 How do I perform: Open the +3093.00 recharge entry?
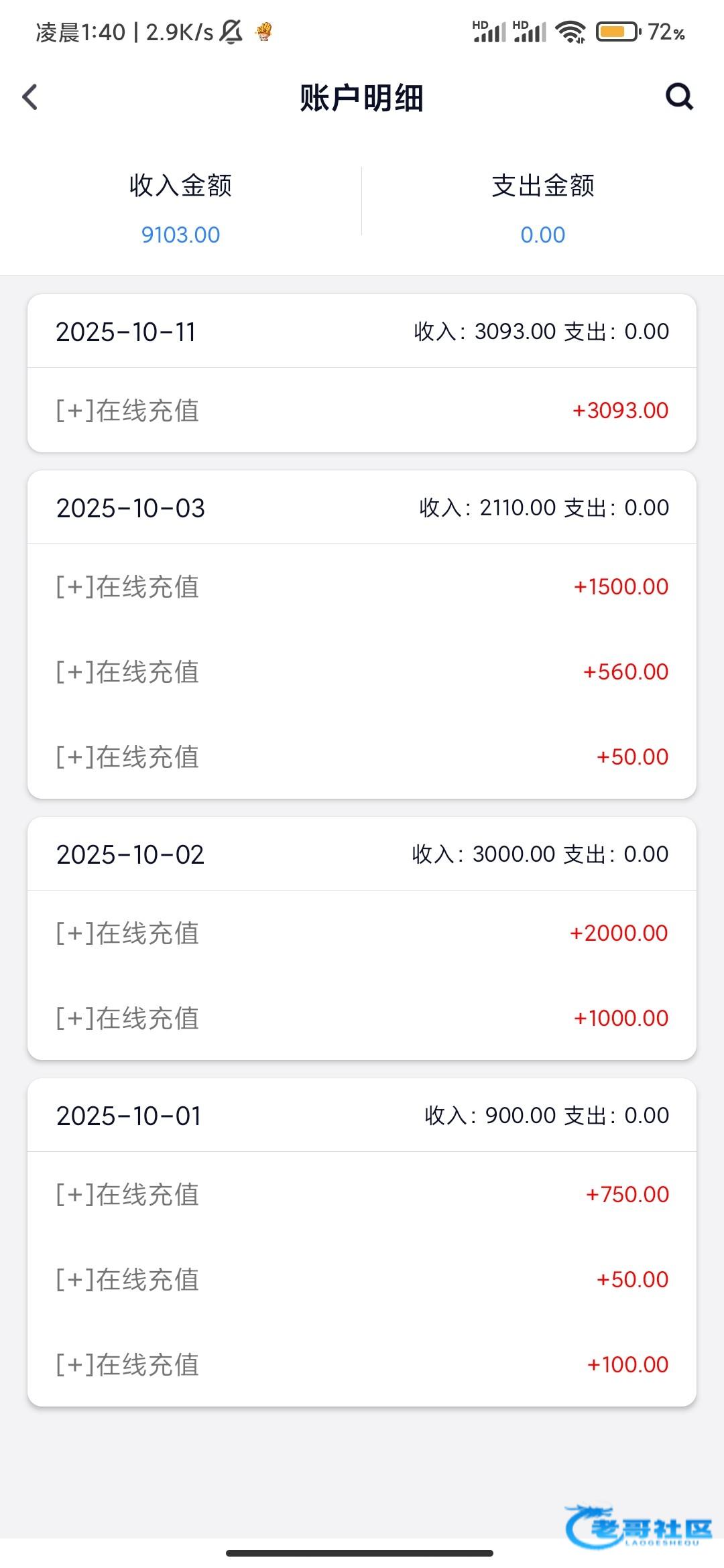click(x=362, y=410)
